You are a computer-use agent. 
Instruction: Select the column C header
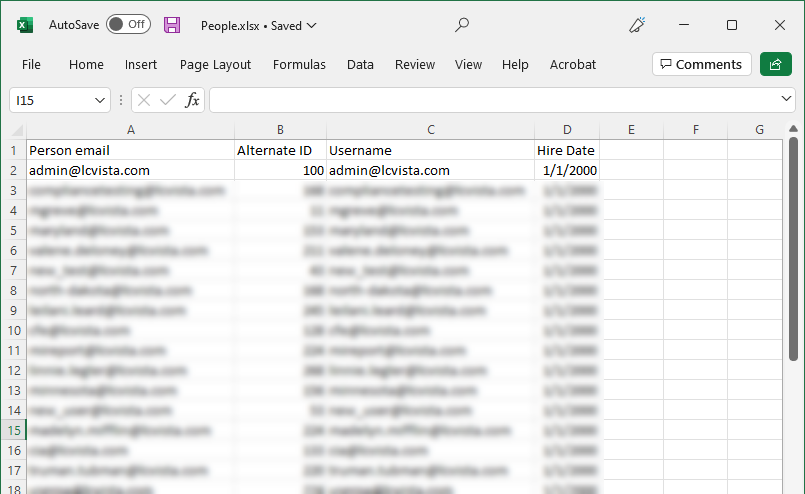[430, 129]
